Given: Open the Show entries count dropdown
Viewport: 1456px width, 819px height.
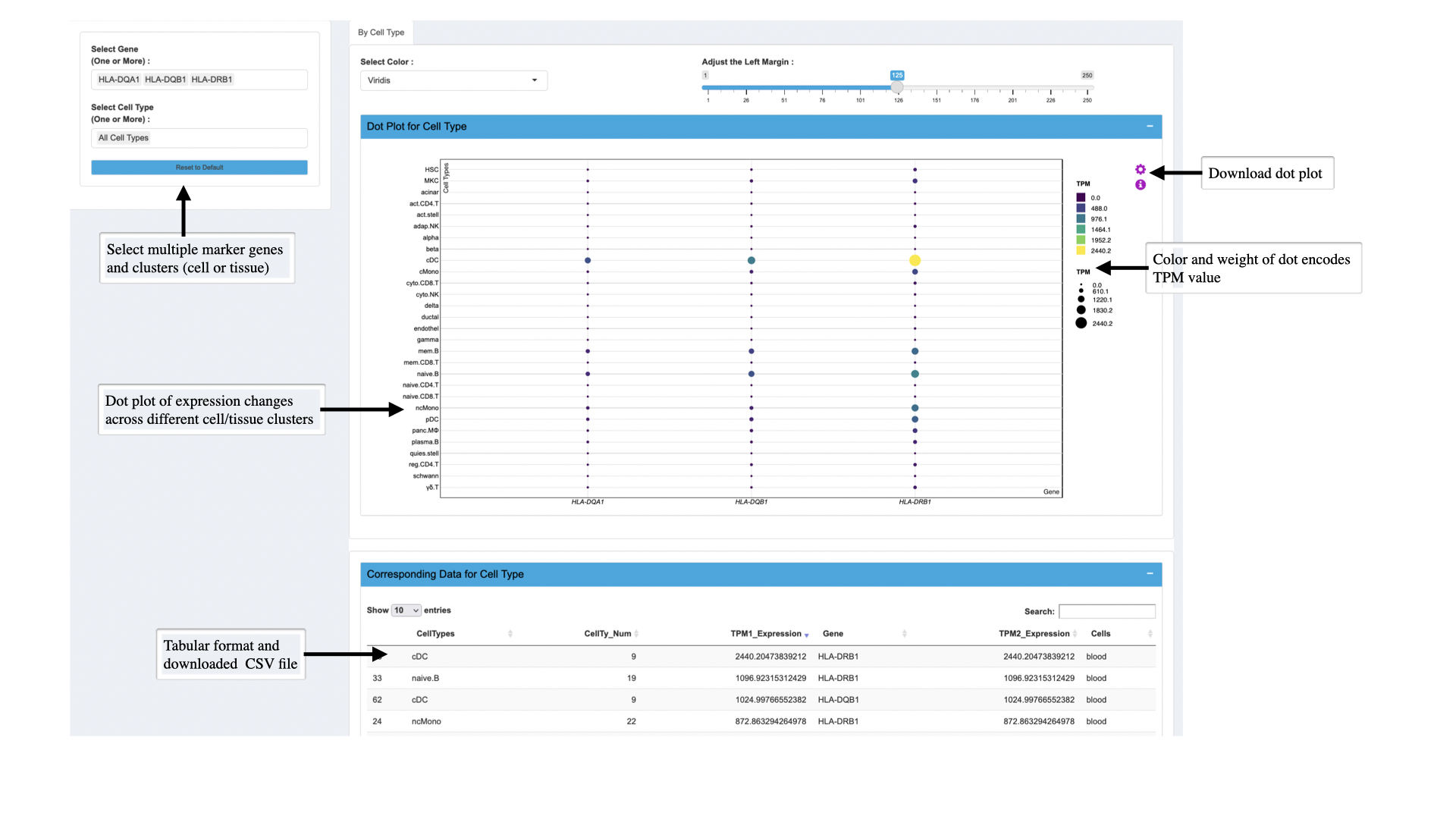Looking at the screenshot, I should click(x=406, y=610).
